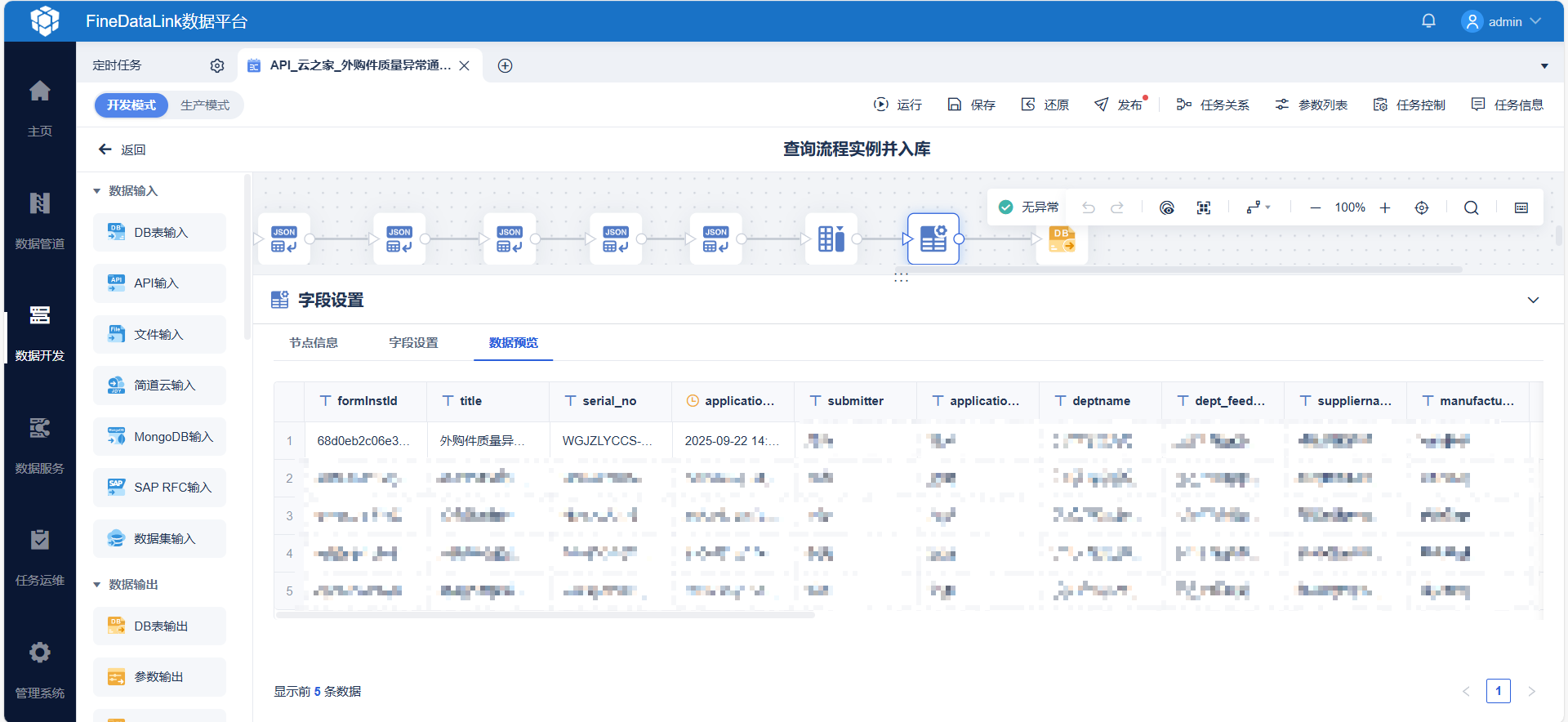Click the fit-to-screen icon in canvas toolbar
This screenshot has width=1568, height=722.
pos(1204,207)
